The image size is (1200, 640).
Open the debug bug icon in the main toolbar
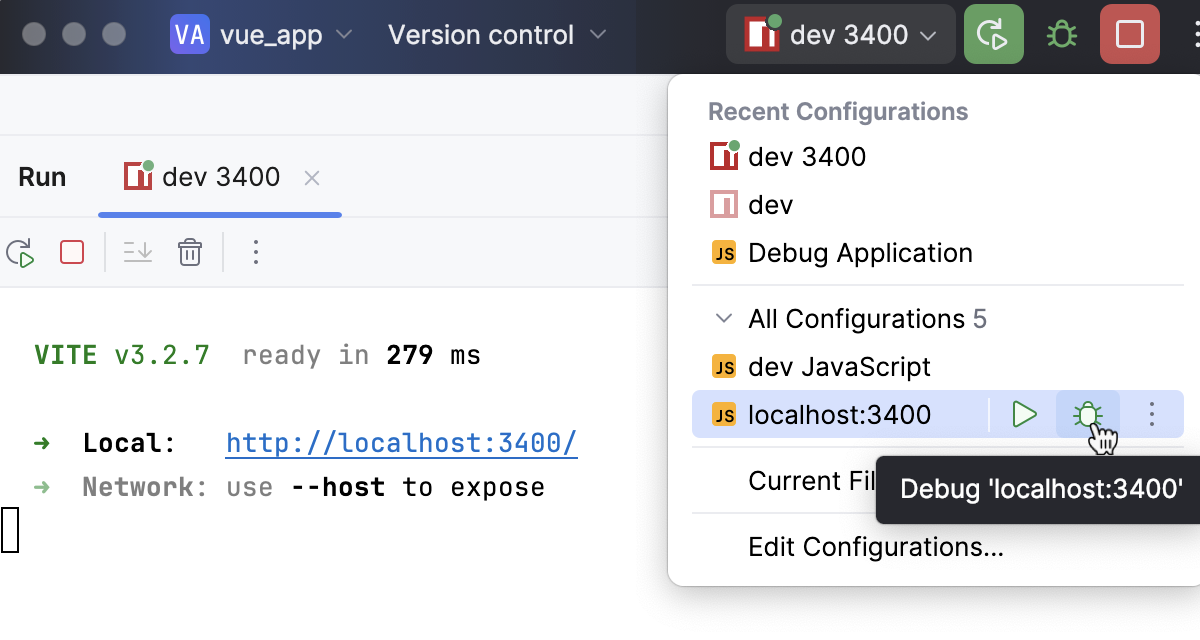tap(1061, 34)
